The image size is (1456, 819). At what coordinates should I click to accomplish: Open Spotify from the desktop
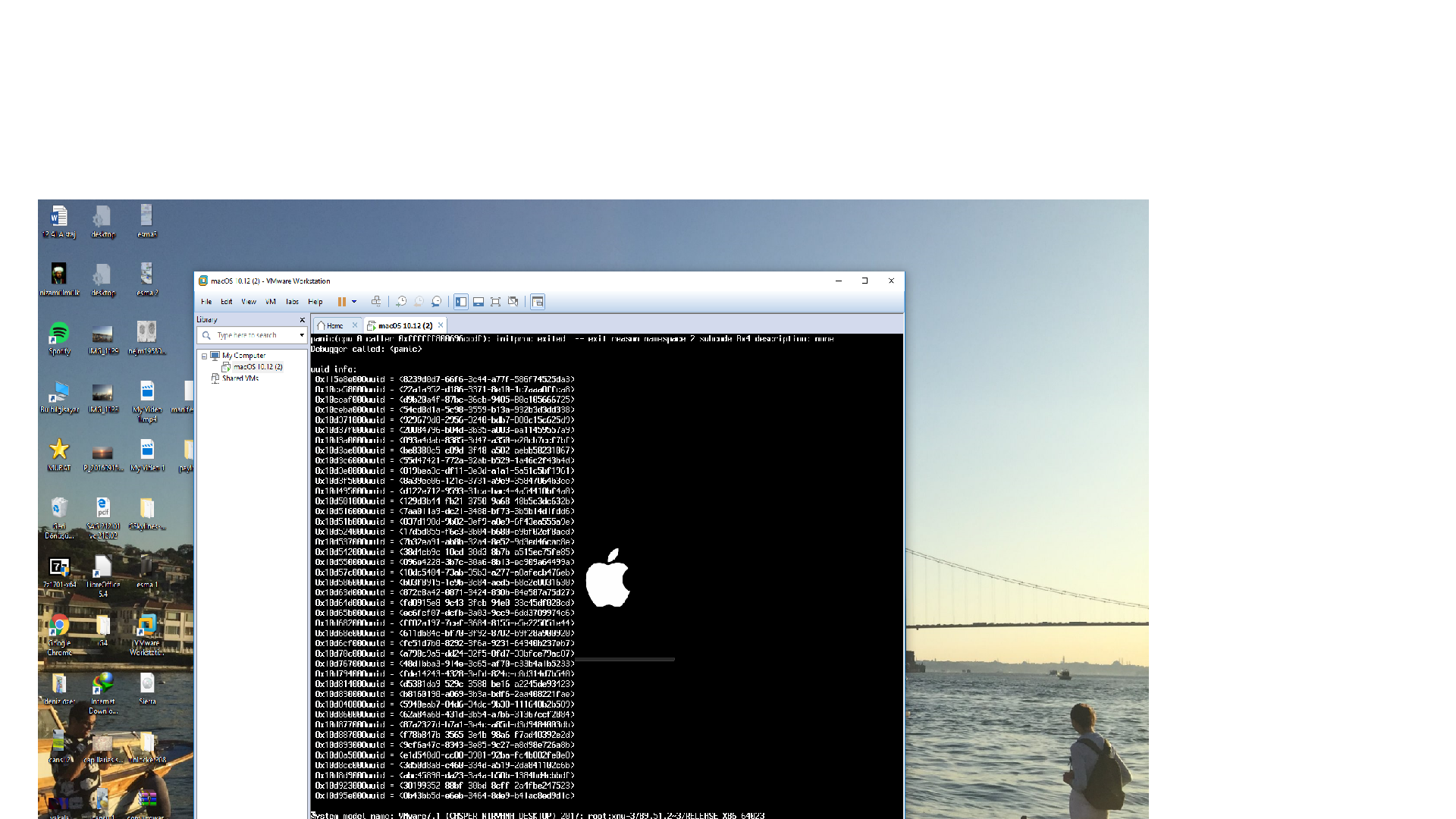(x=59, y=334)
